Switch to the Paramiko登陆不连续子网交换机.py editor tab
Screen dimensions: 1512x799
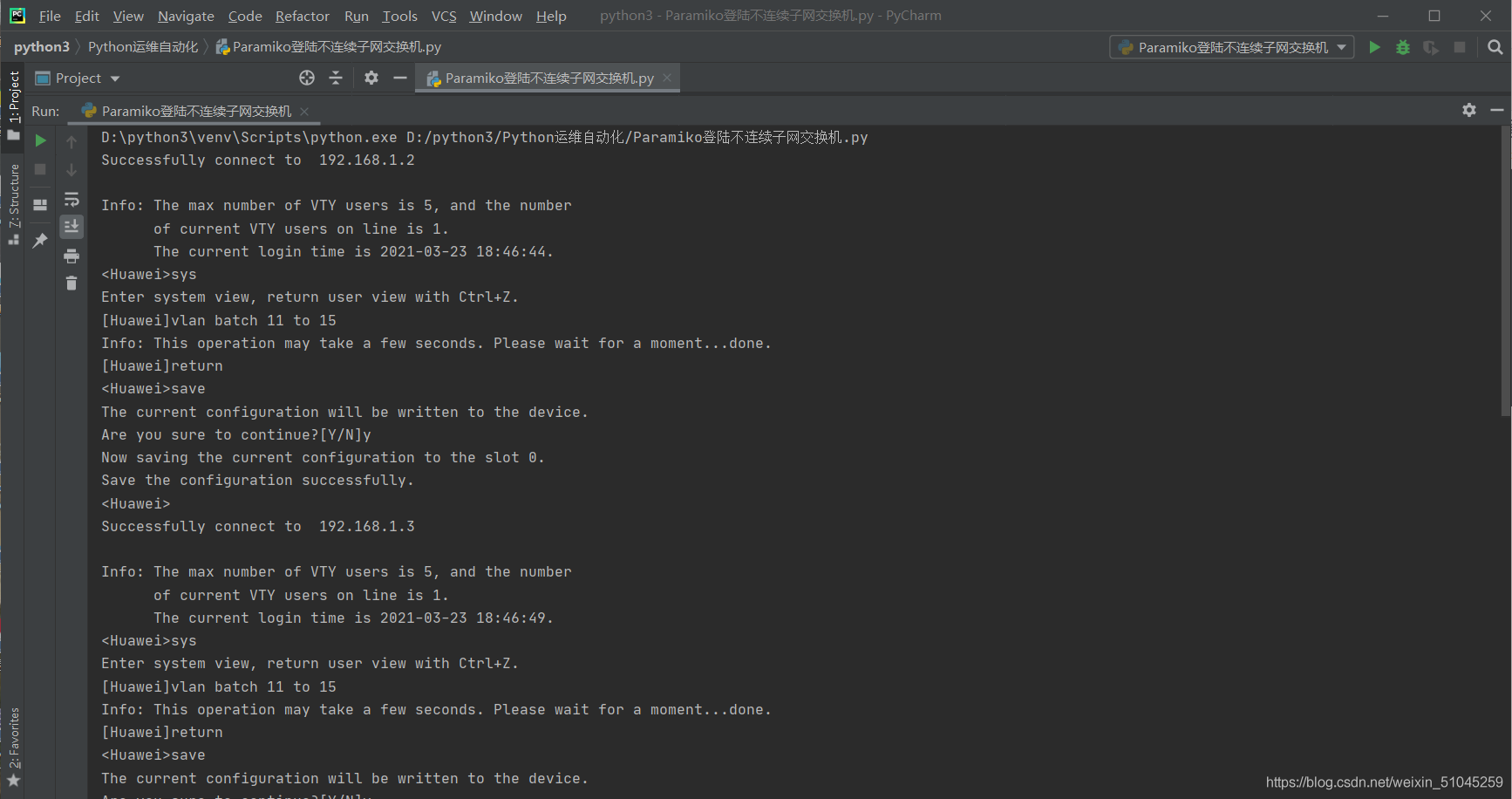[541, 78]
